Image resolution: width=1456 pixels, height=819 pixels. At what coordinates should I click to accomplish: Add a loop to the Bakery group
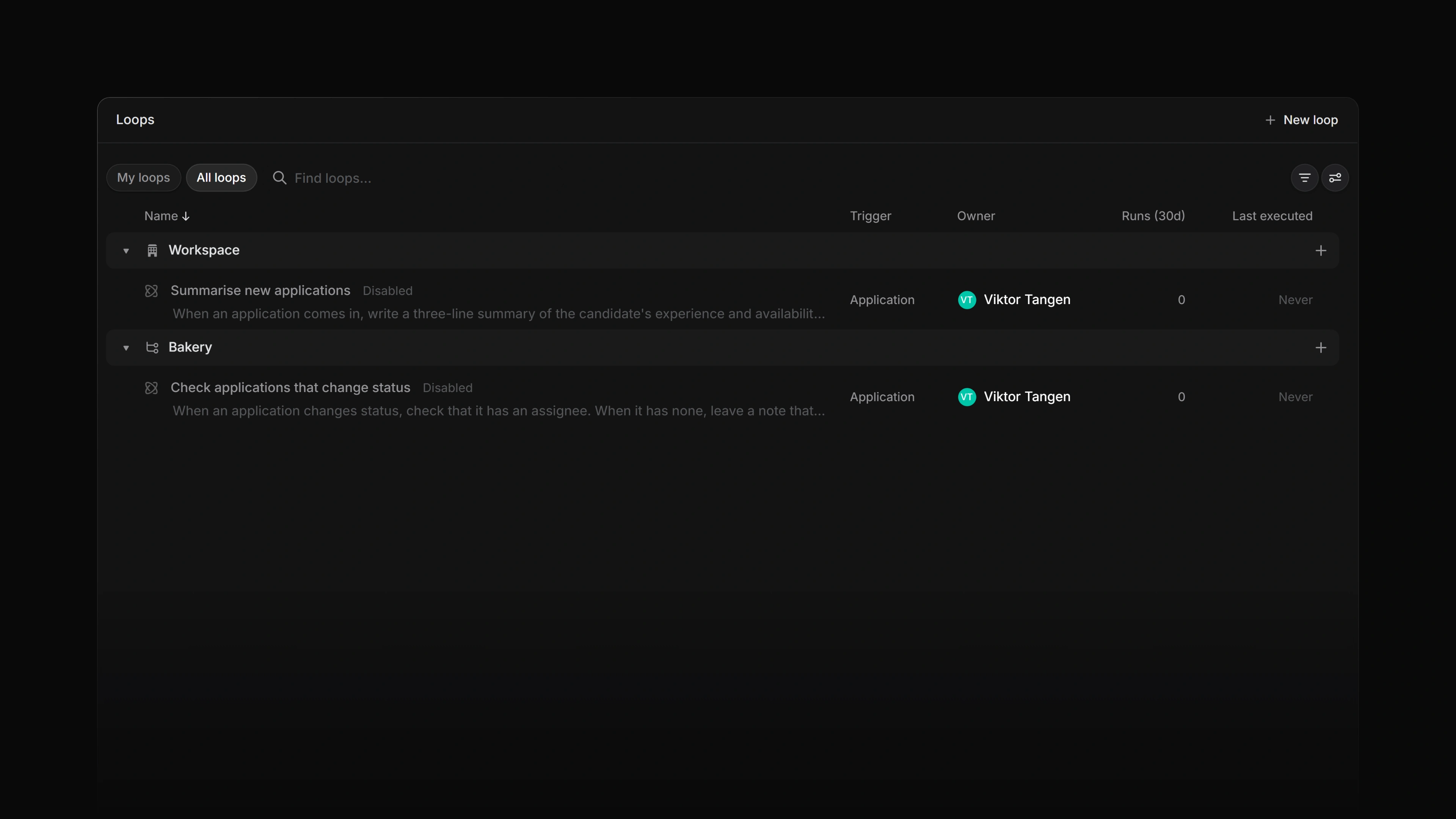(1320, 348)
